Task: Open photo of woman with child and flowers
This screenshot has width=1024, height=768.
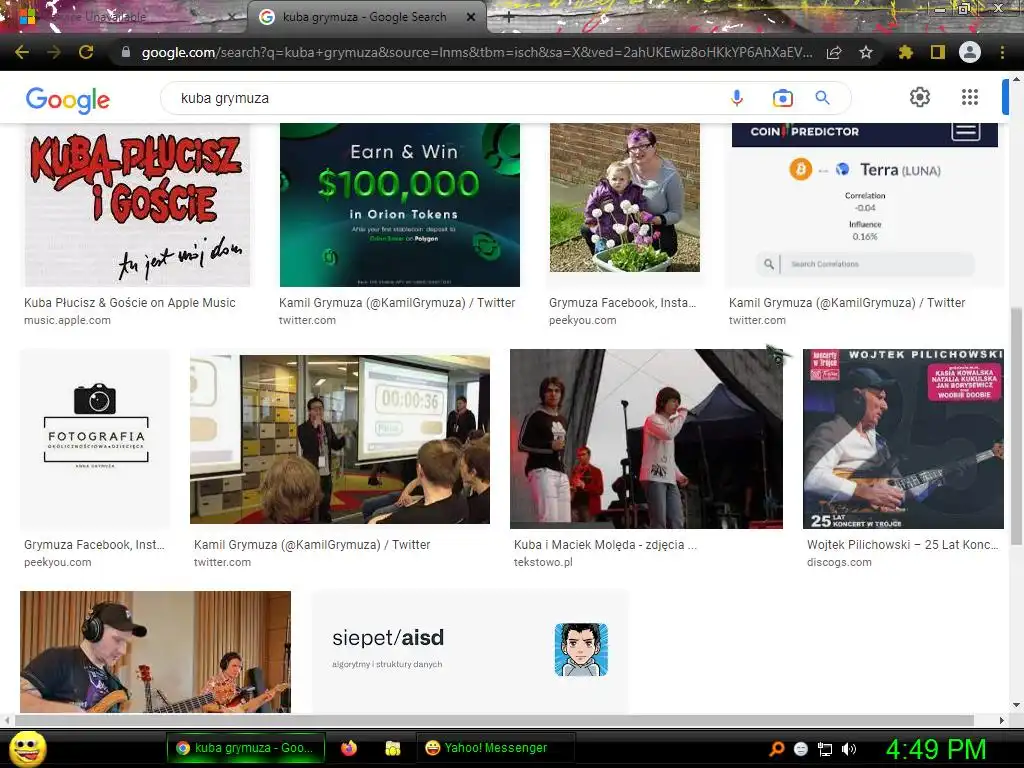Action: [625, 198]
